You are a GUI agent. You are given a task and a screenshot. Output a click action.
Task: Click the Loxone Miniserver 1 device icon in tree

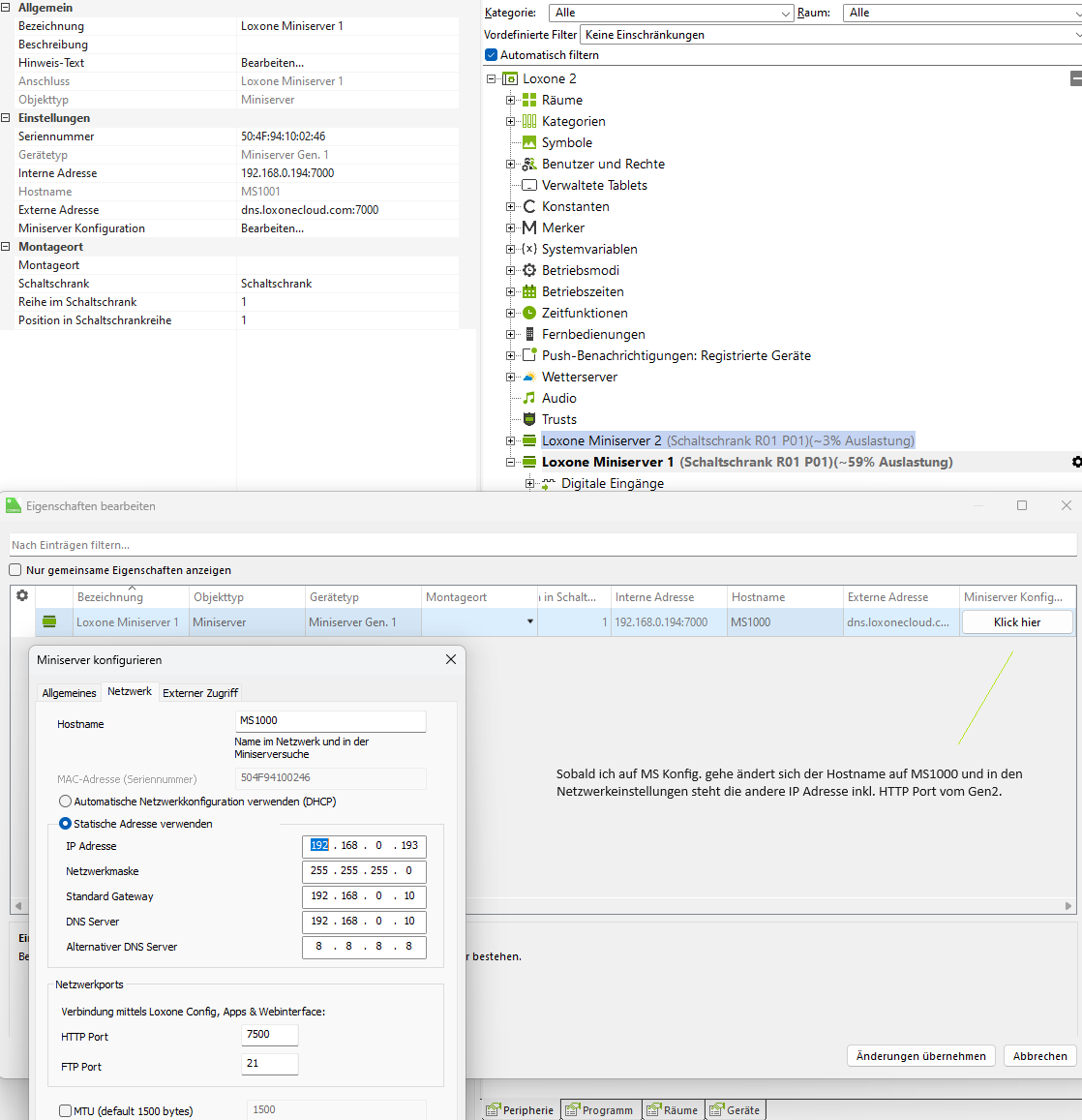529,462
